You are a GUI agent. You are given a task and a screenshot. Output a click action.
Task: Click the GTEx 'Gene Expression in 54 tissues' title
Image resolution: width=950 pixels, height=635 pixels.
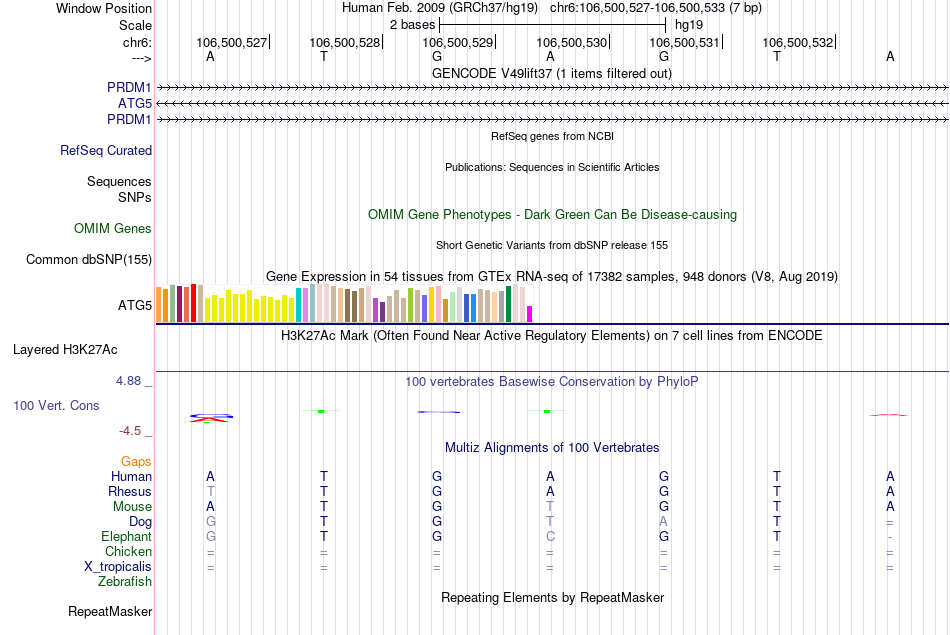[x=552, y=276]
